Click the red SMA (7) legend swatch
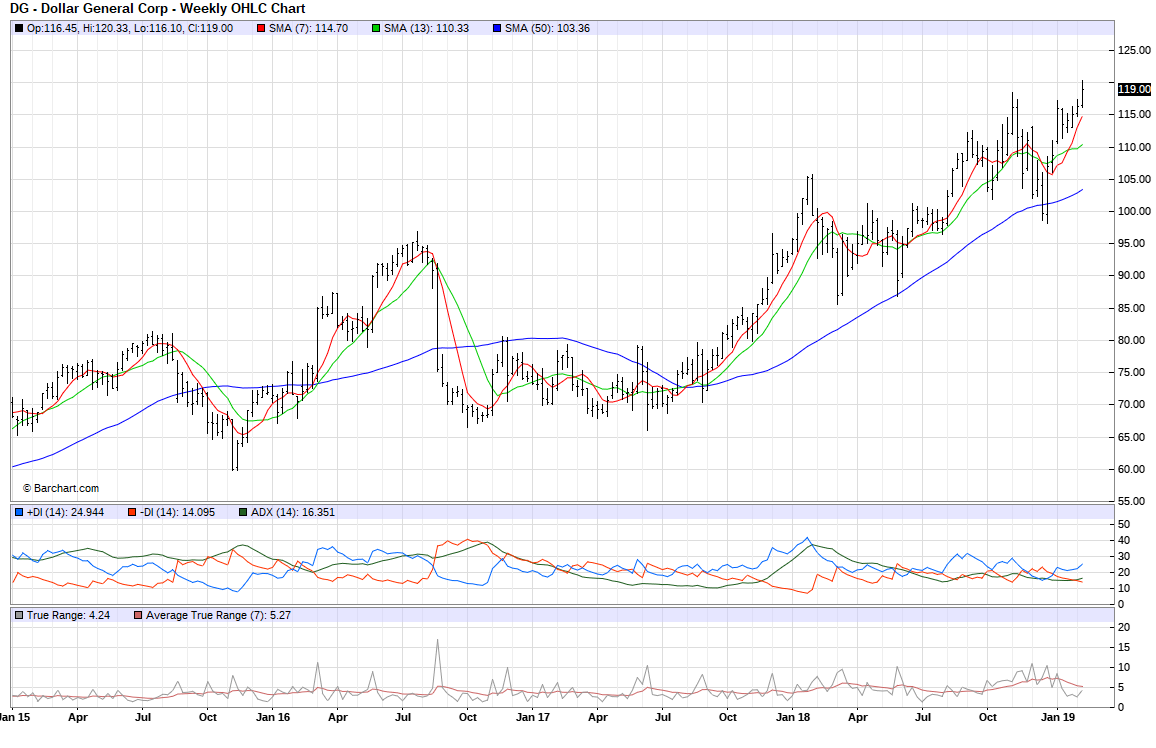 coord(261,29)
